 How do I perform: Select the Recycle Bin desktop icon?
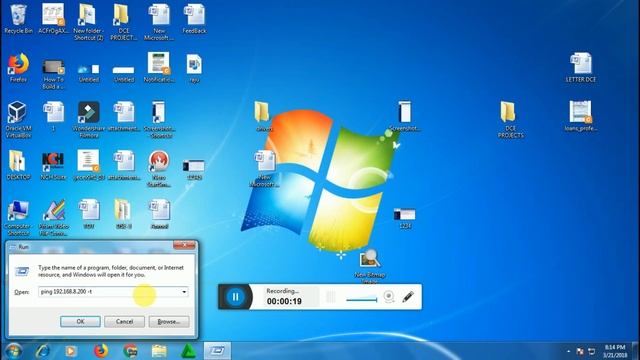click(x=18, y=19)
